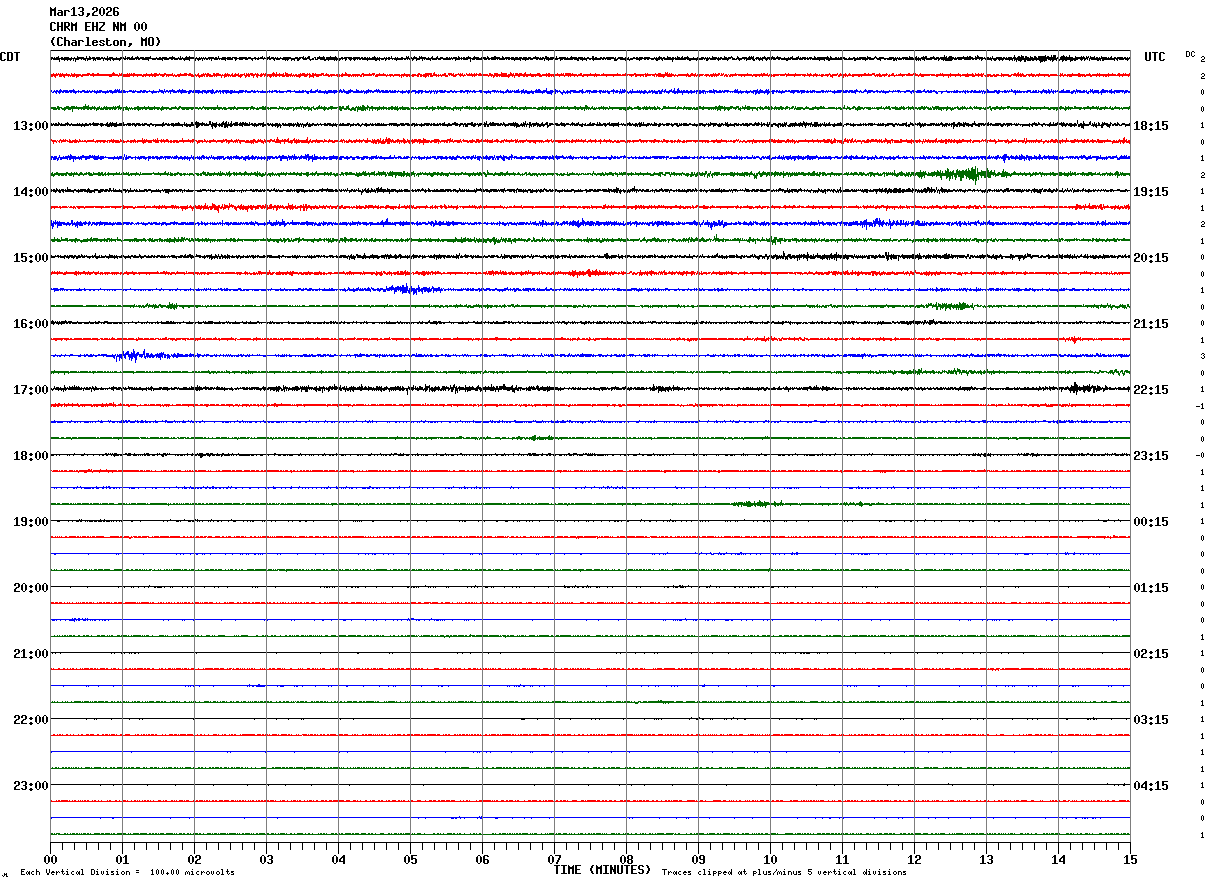Click the 19:15 UTC time label
This screenshot has width=1210, height=886.
pos(1151,192)
